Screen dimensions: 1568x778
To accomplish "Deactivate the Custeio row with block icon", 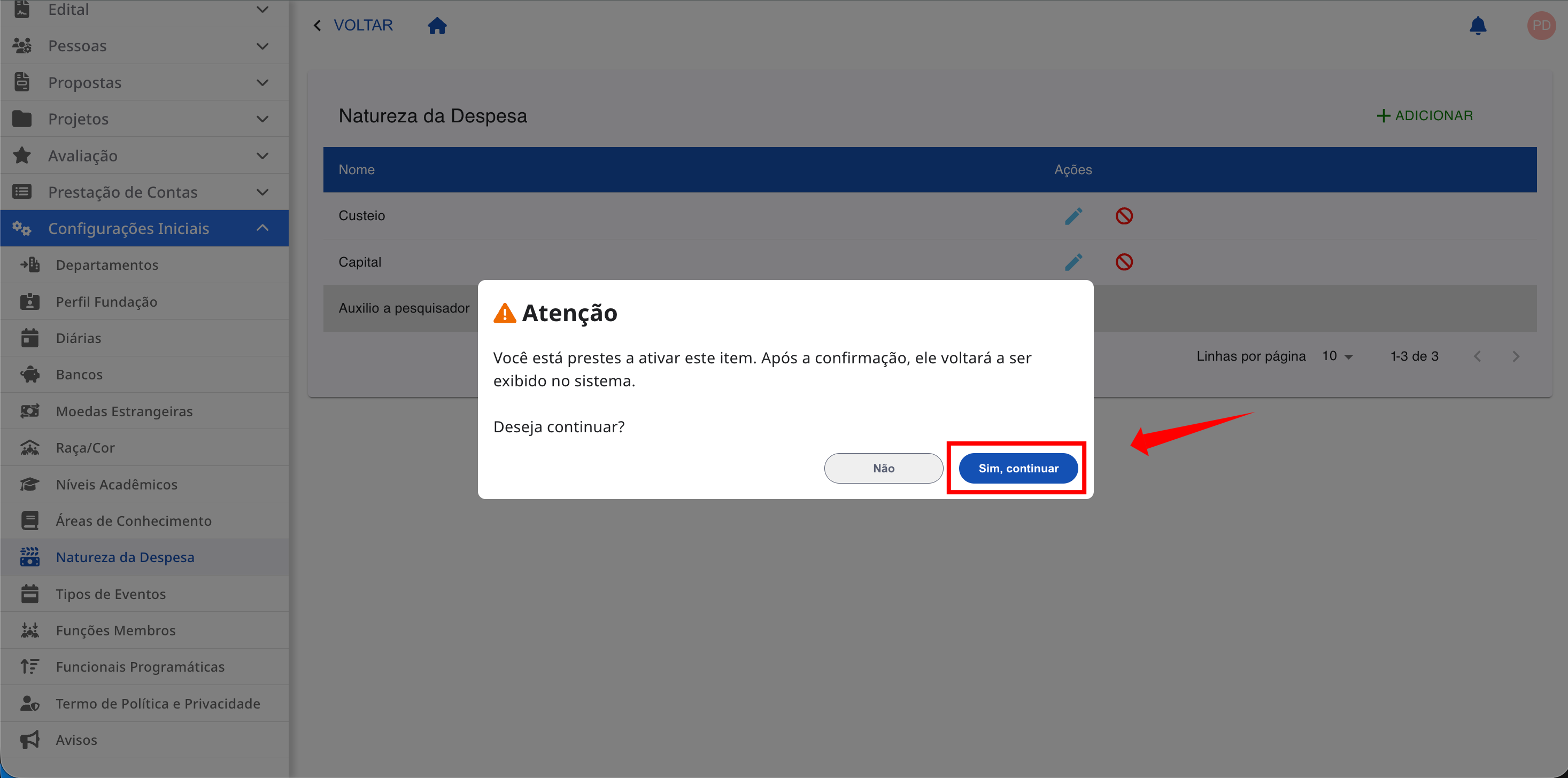I will (x=1124, y=216).
